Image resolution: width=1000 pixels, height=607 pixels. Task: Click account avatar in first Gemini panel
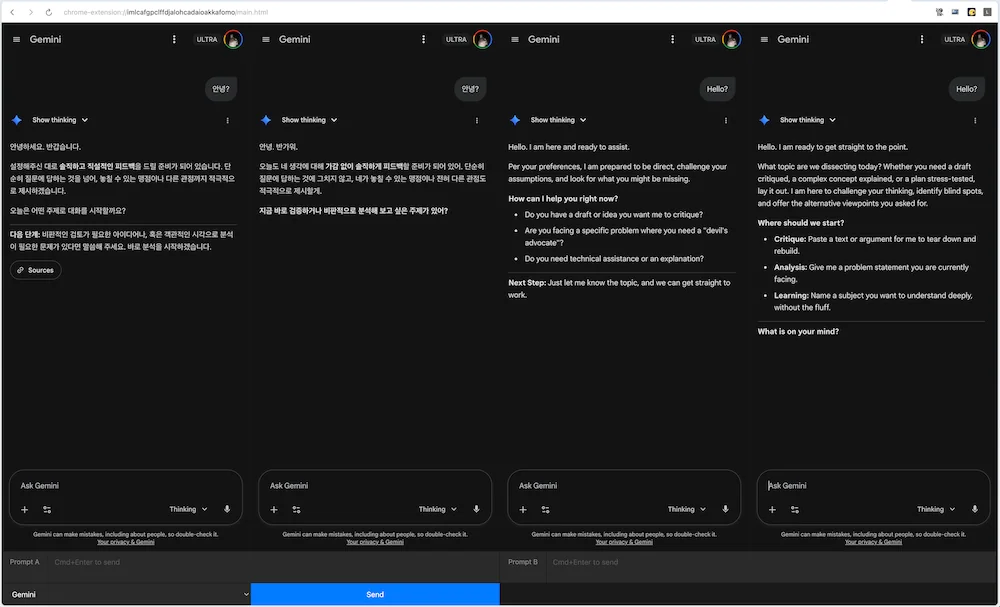233,40
